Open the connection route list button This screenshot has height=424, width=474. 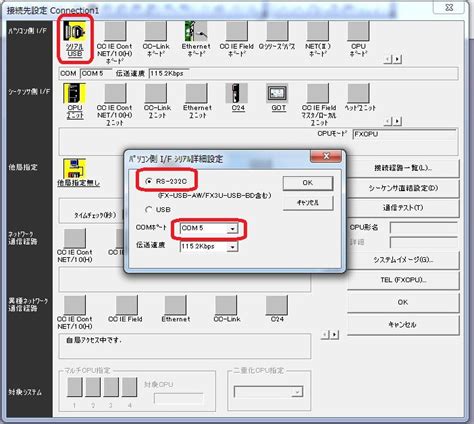click(x=403, y=168)
